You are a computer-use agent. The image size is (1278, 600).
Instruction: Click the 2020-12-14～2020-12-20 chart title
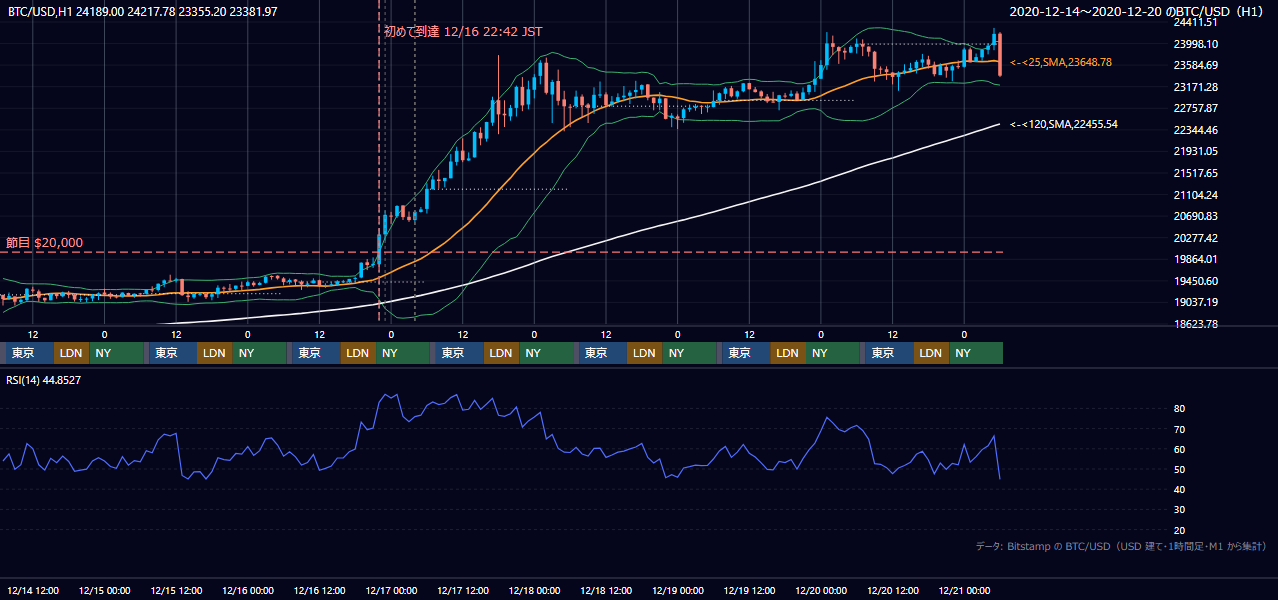pyautogui.click(x=1138, y=12)
